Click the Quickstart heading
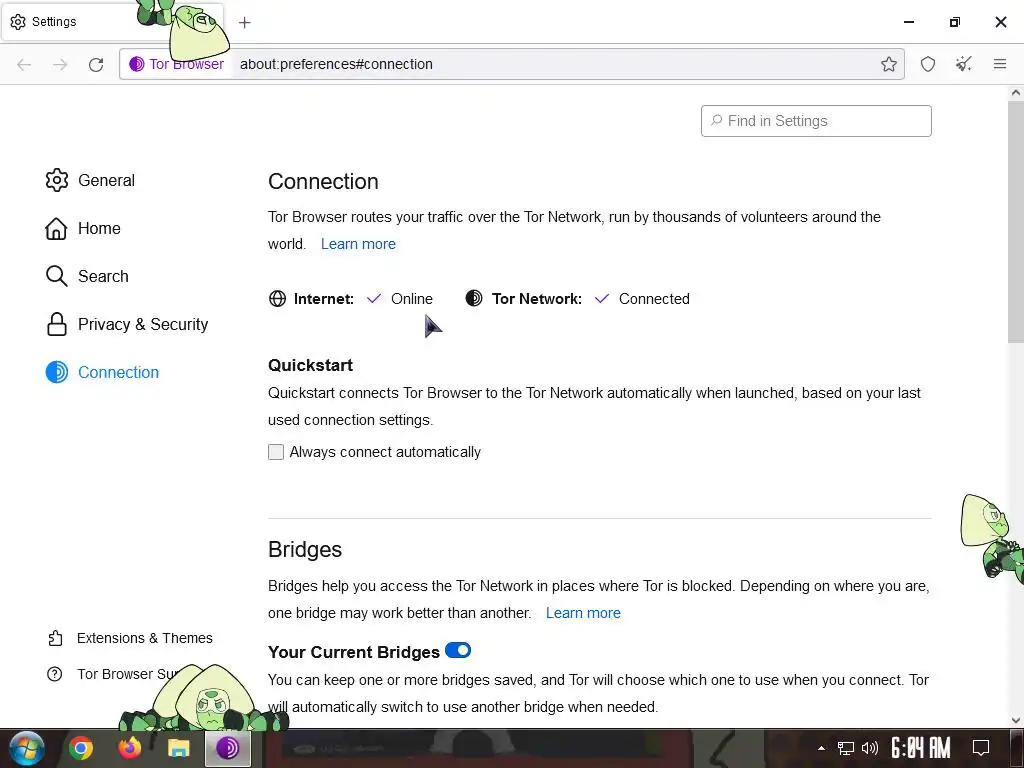Viewport: 1024px width, 768px height. [x=310, y=365]
